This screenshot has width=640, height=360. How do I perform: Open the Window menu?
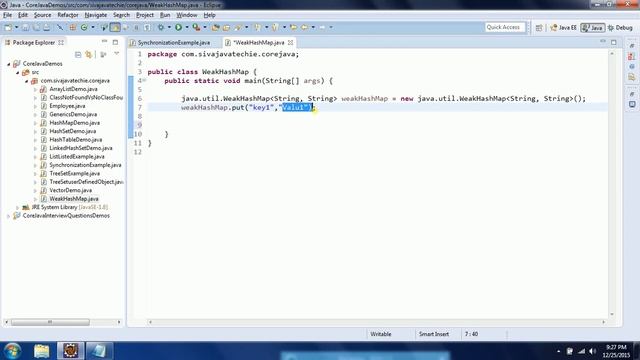tap(187, 15)
